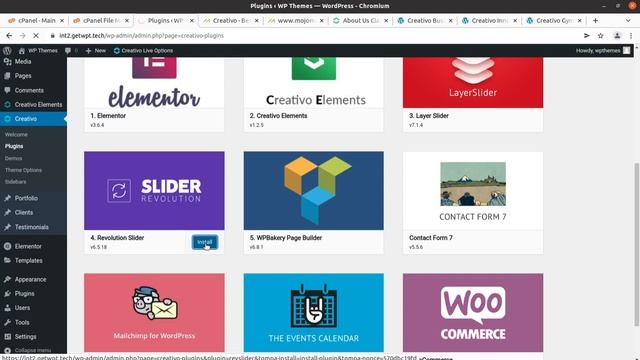
Task: Open Settings icon in sidebar
Action: [x=7, y=336]
